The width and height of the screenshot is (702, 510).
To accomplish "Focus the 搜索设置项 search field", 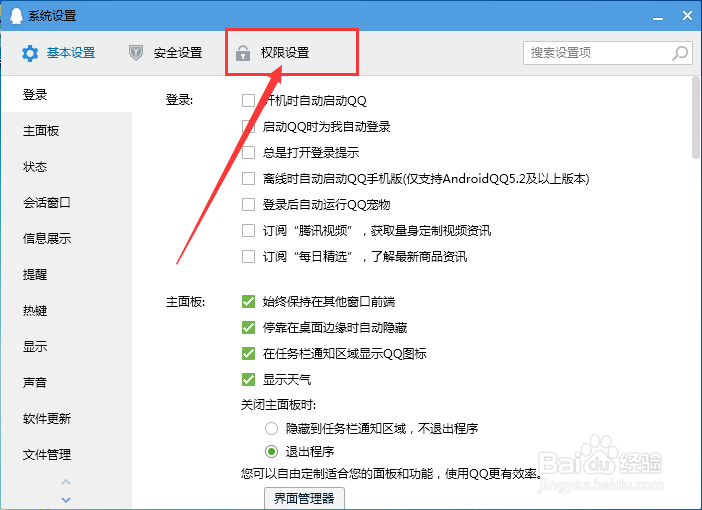I will pos(608,53).
